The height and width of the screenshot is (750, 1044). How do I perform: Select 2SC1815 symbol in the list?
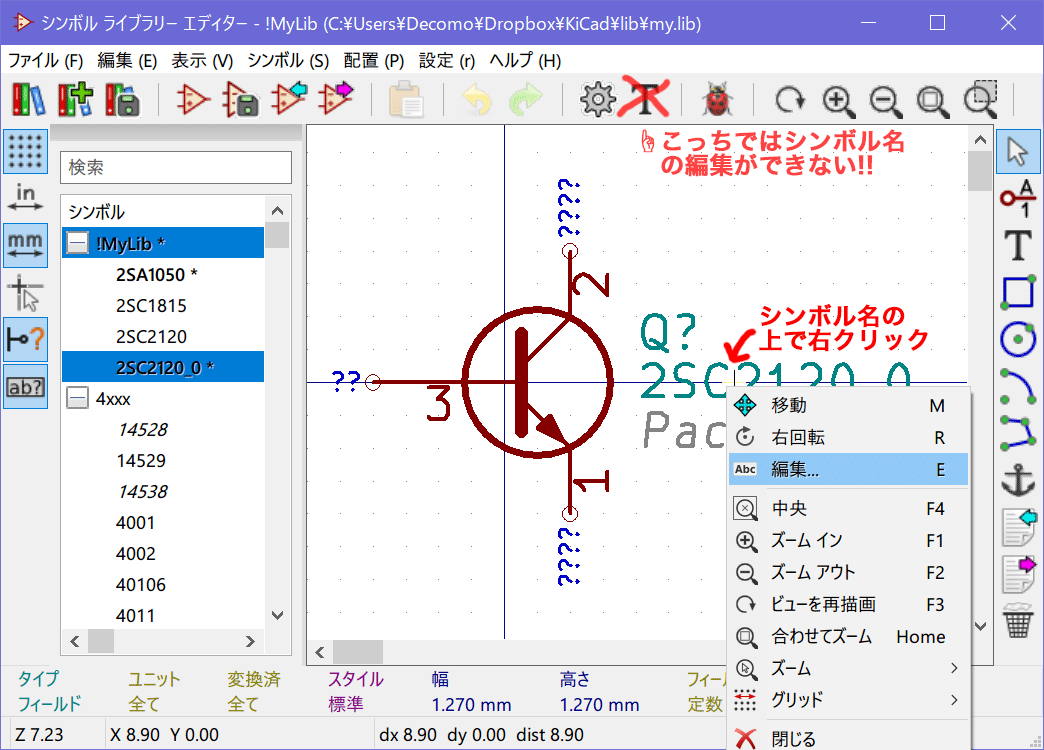tap(151, 305)
